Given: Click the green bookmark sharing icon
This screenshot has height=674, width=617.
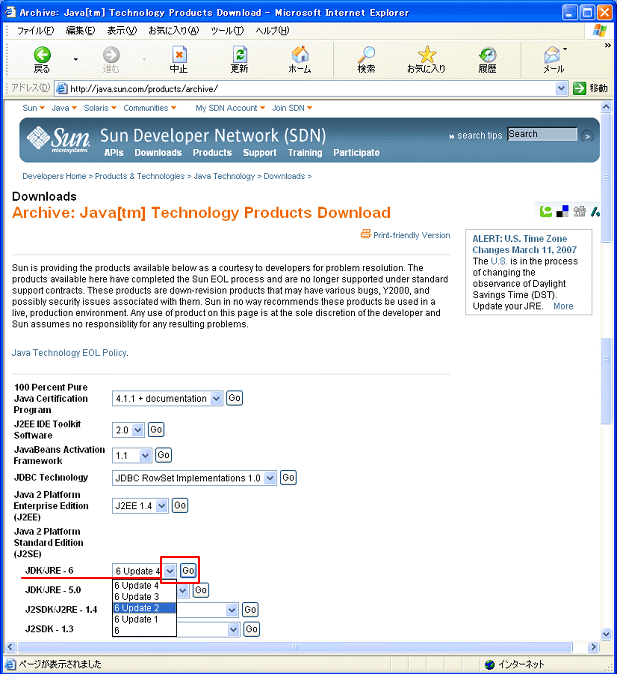Looking at the screenshot, I should (x=546, y=211).
